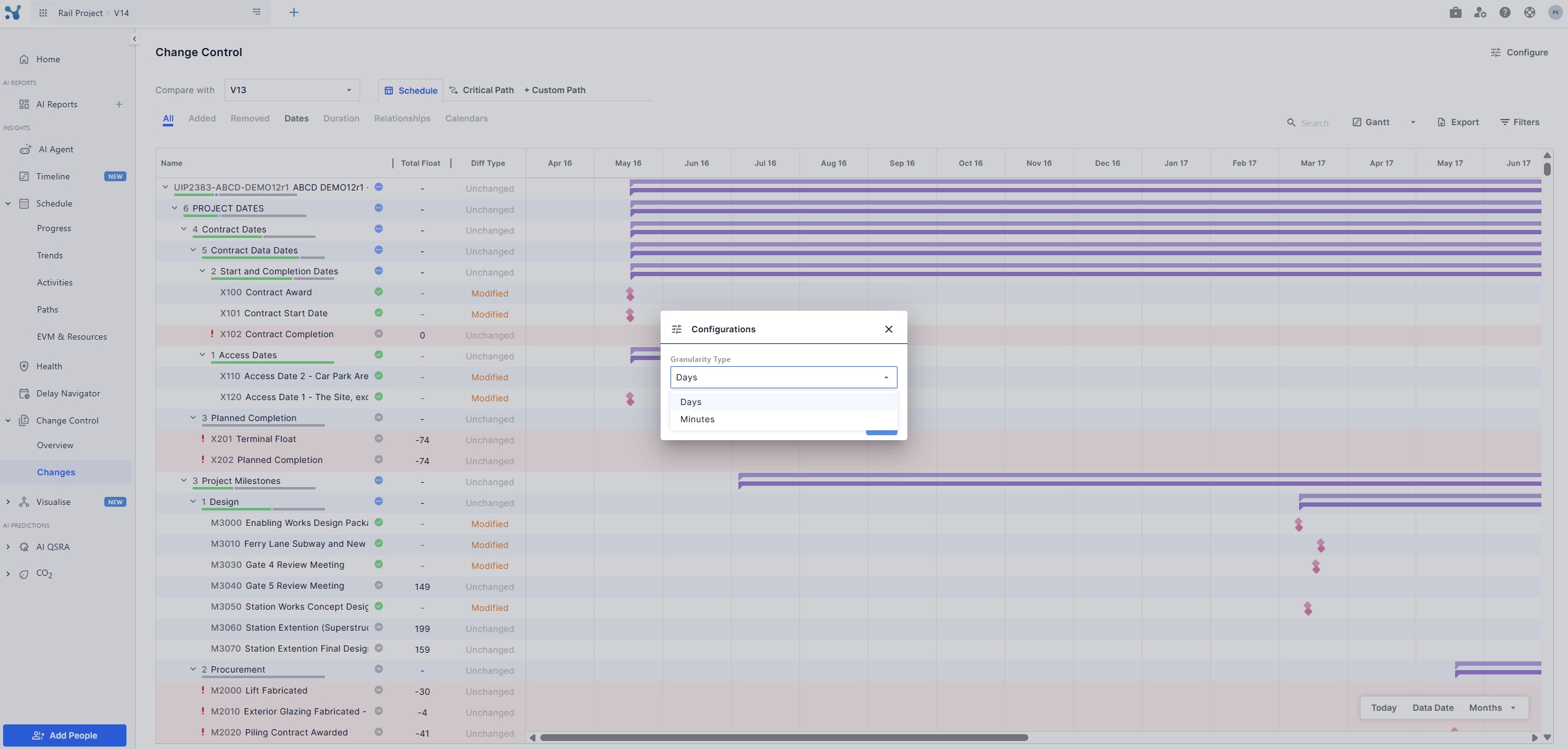1568x749 pixels.
Task: Open AI Agent in sidebar
Action: (56, 149)
